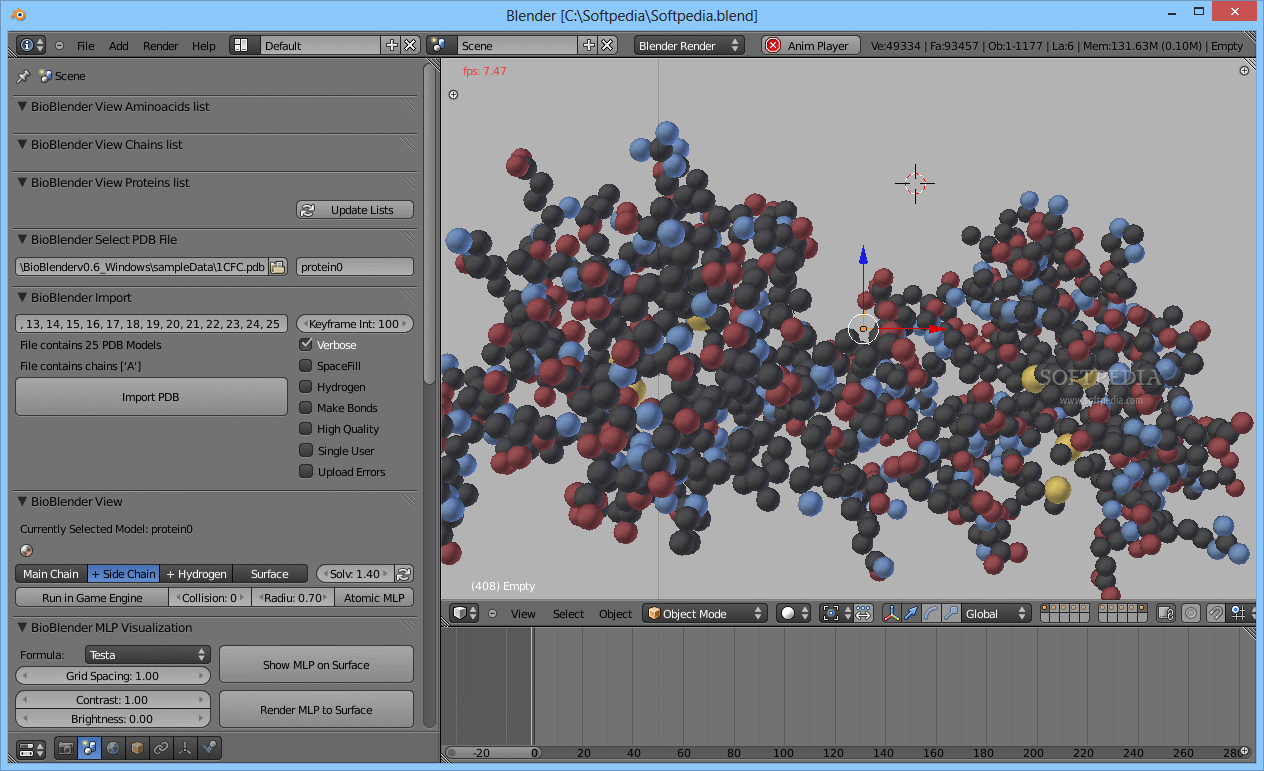The width and height of the screenshot is (1264, 771).
Task: Collapse the BioBlender Import panel
Action: tap(23, 297)
